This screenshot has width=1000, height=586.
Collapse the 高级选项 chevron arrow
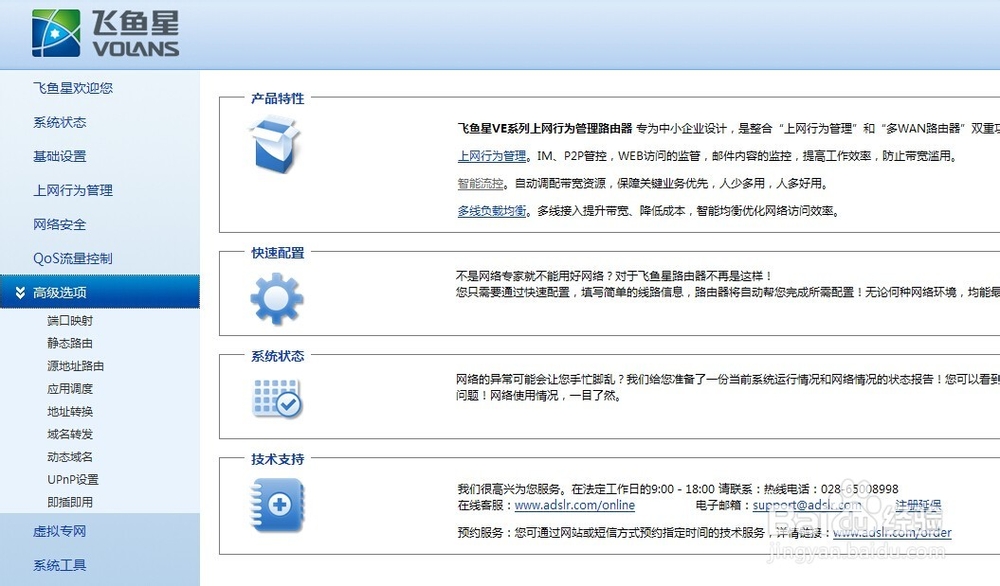click(20, 293)
